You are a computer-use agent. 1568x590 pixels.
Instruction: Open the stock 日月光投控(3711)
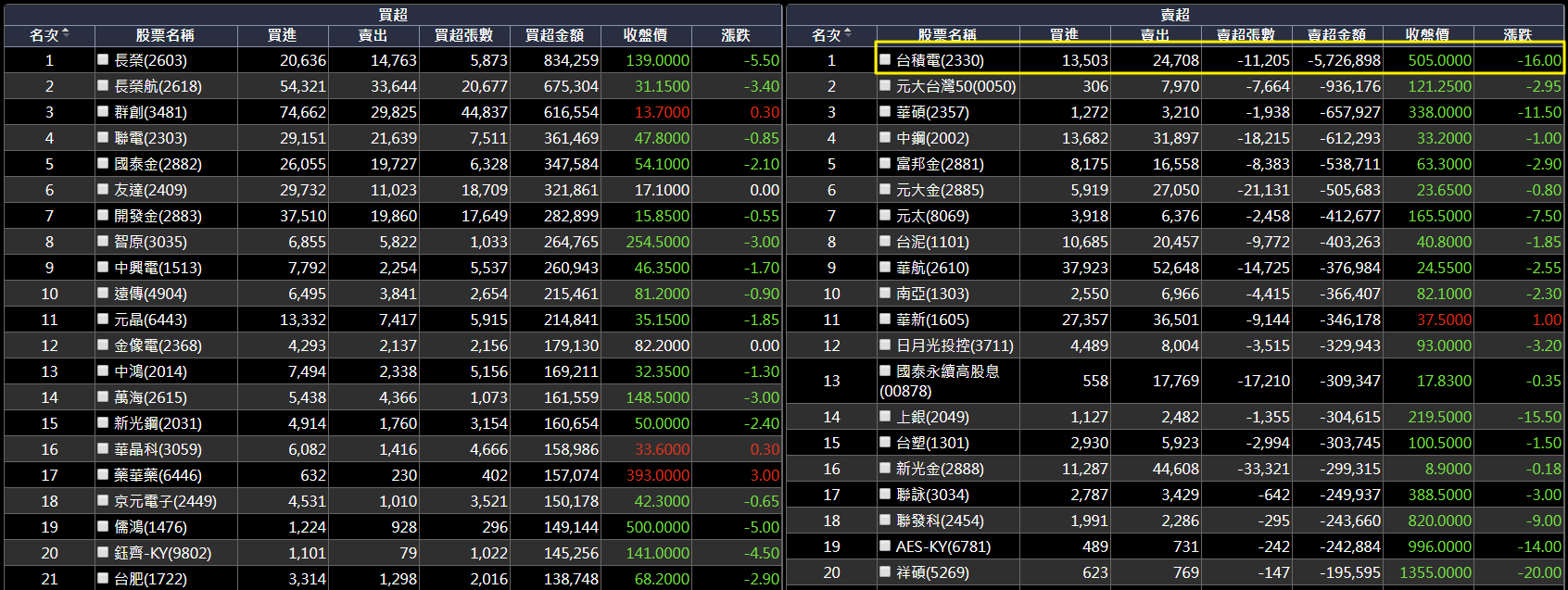pos(955,345)
